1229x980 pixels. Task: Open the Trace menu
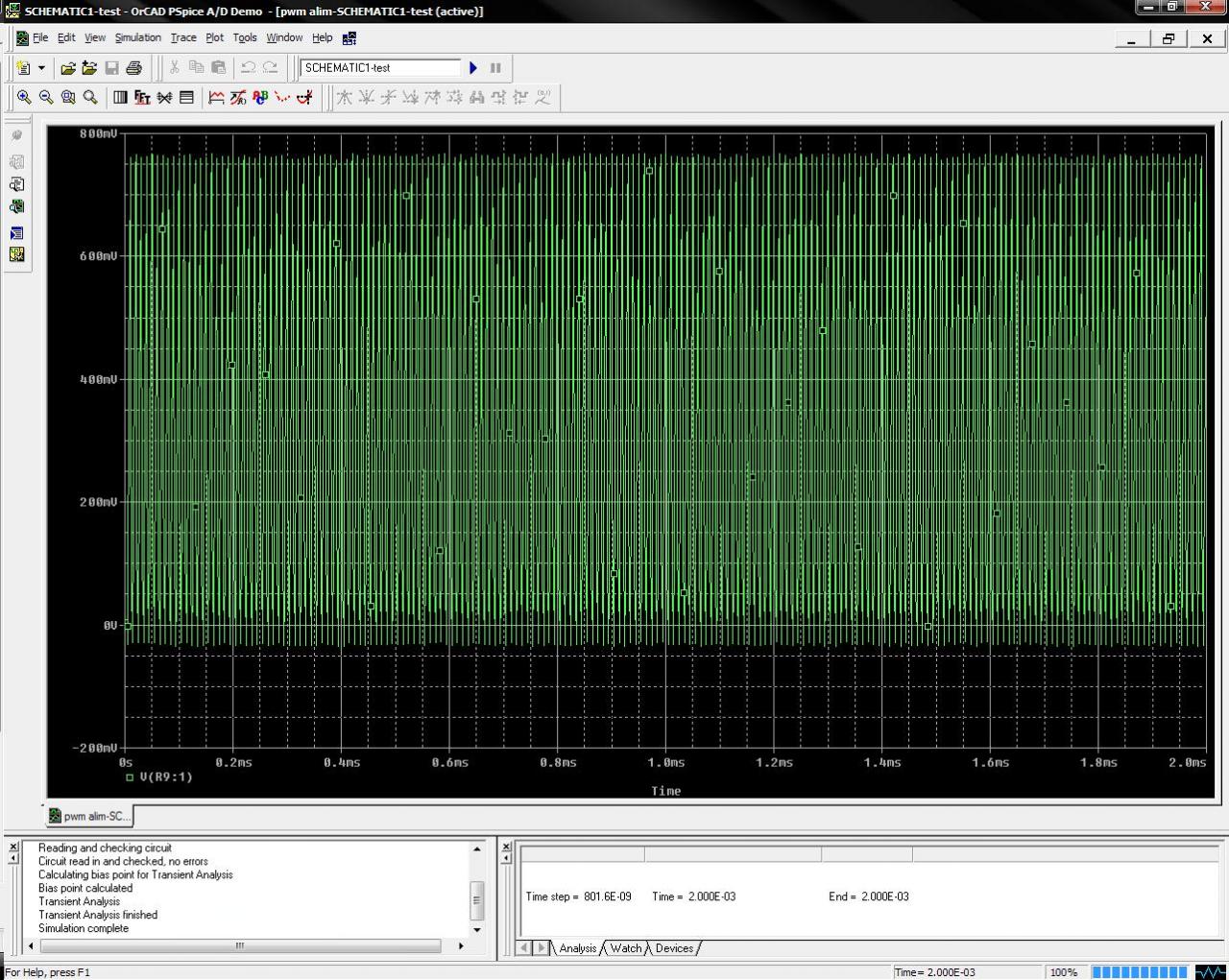[183, 37]
